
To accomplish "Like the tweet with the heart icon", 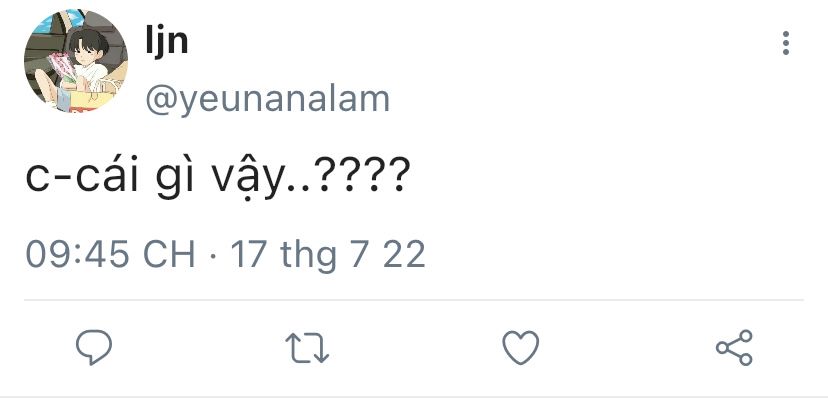I will 520,348.
